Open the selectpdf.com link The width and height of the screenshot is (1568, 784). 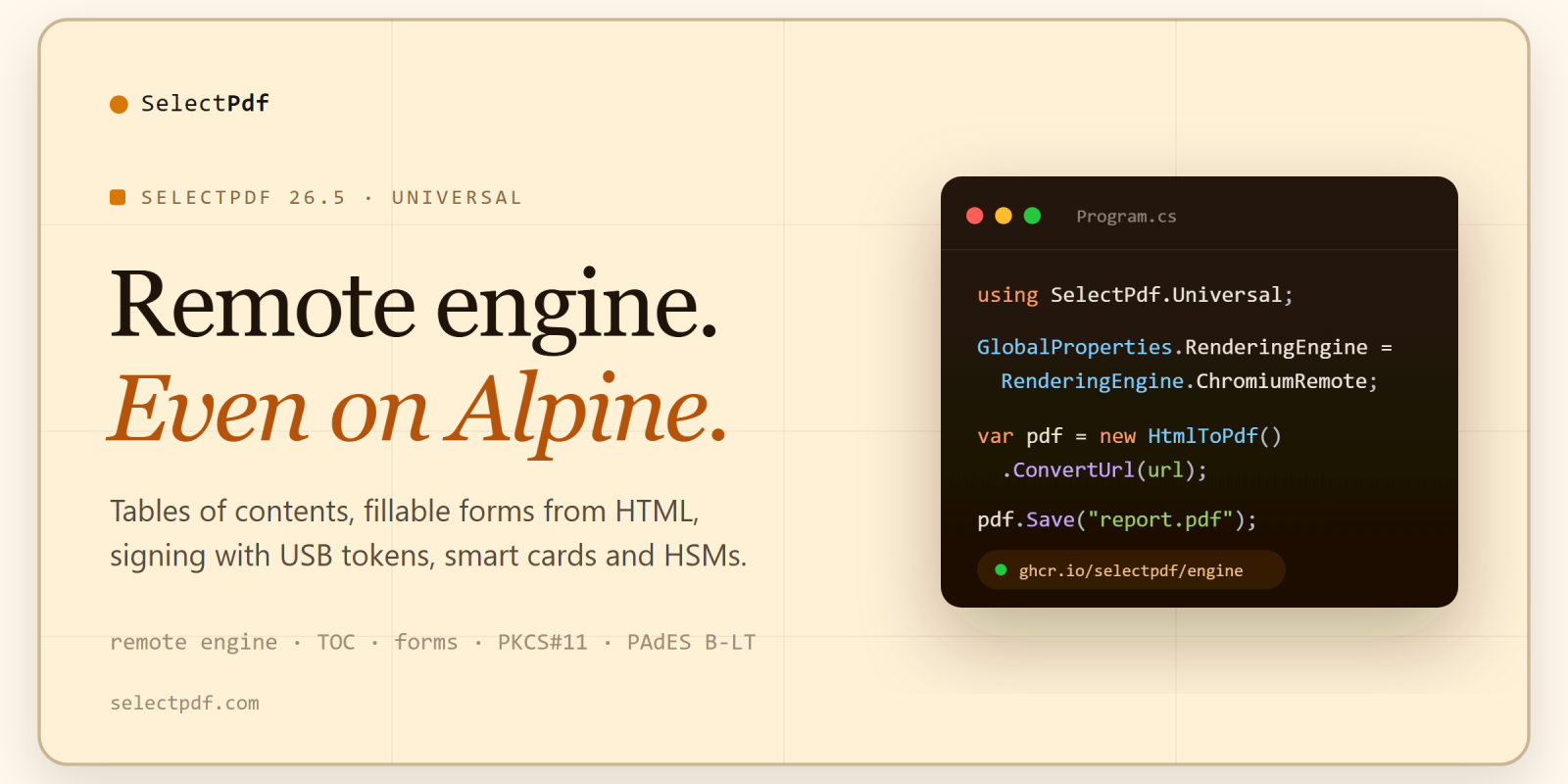(x=184, y=703)
